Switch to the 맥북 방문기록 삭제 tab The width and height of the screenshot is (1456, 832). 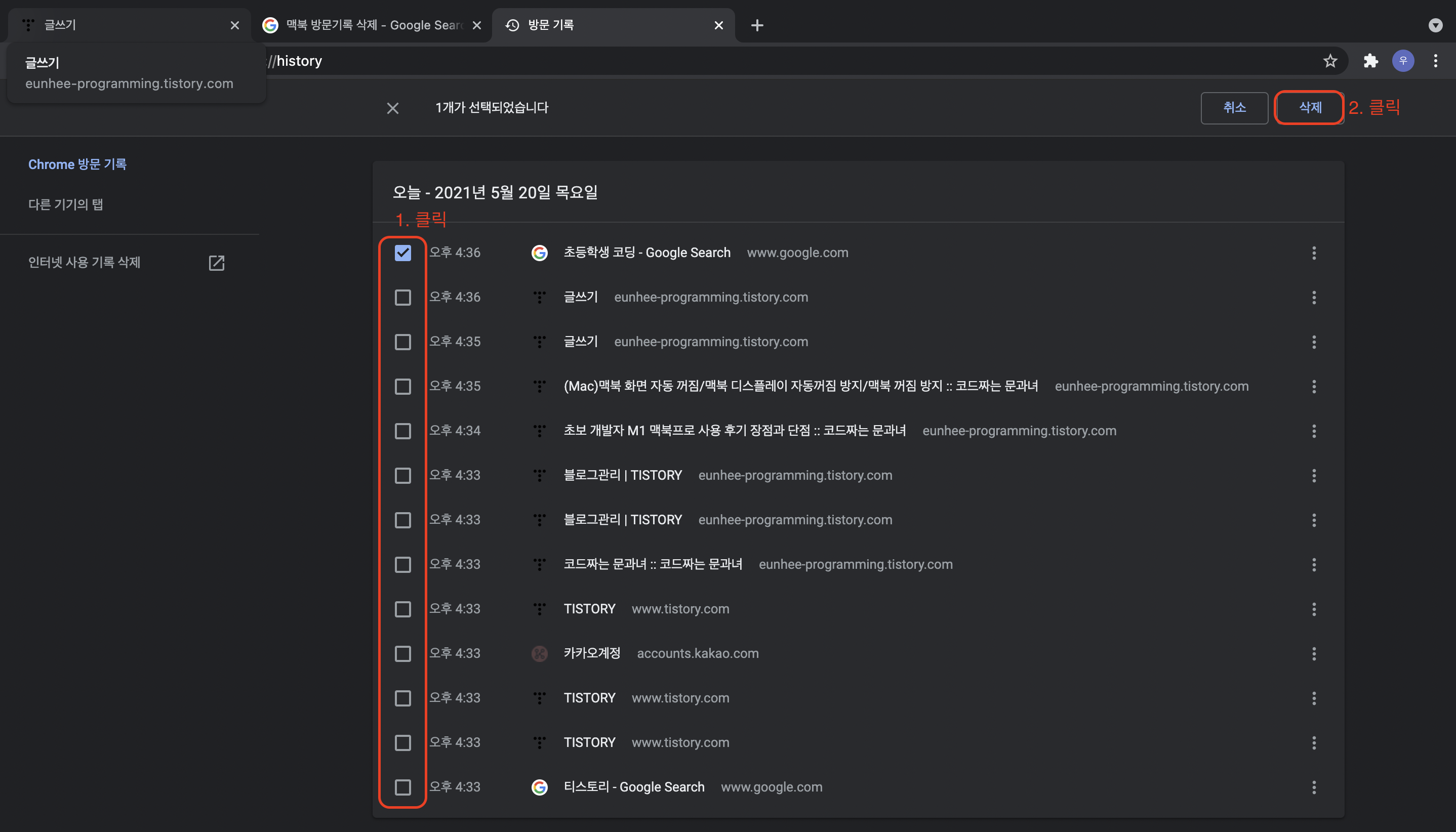[x=372, y=25]
